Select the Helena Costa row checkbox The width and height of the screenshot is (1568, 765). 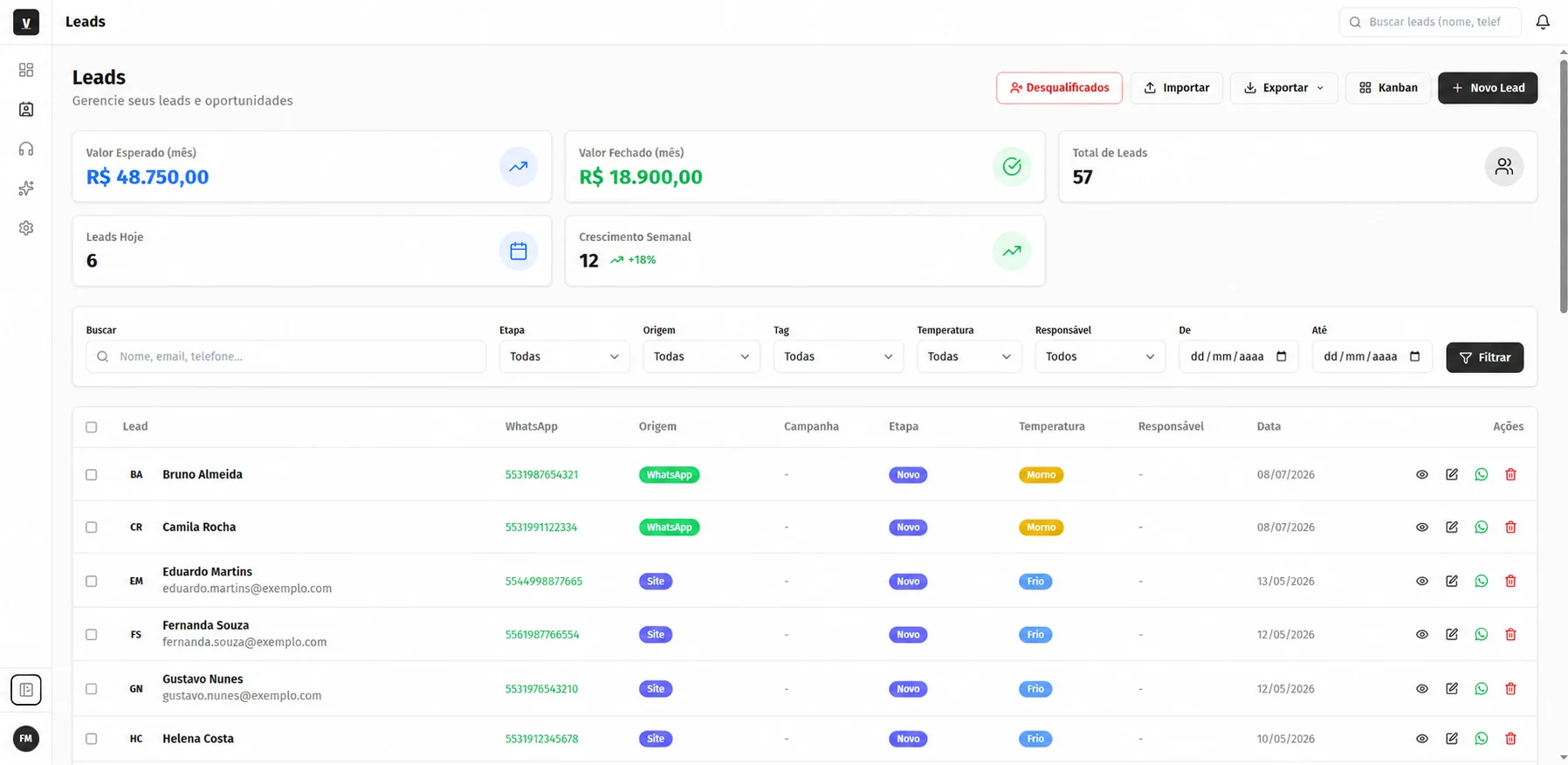point(92,739)
